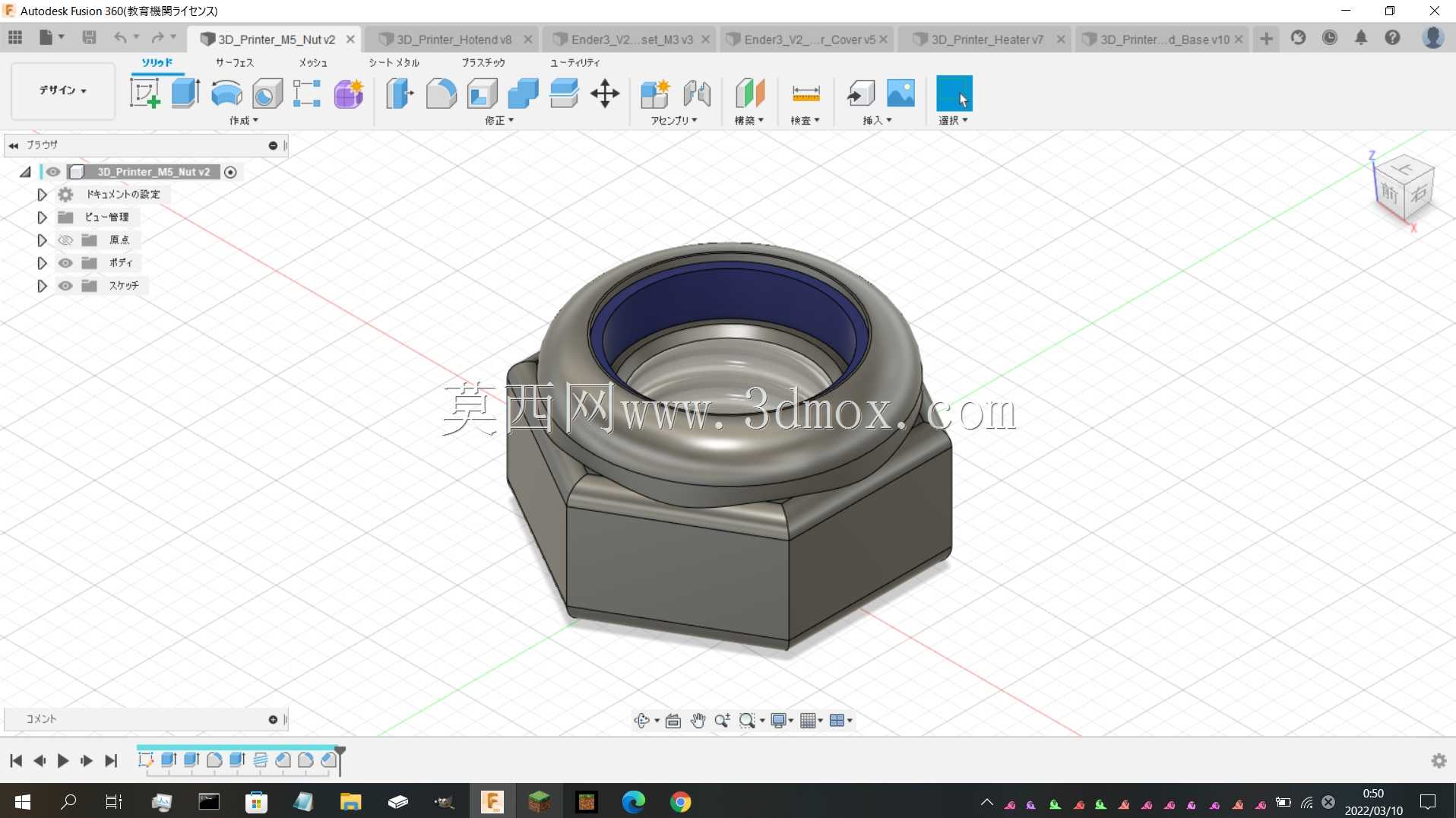Select the Pan hand tool
This screenshot has height=818, width=1456.
(x=698, y=720)
